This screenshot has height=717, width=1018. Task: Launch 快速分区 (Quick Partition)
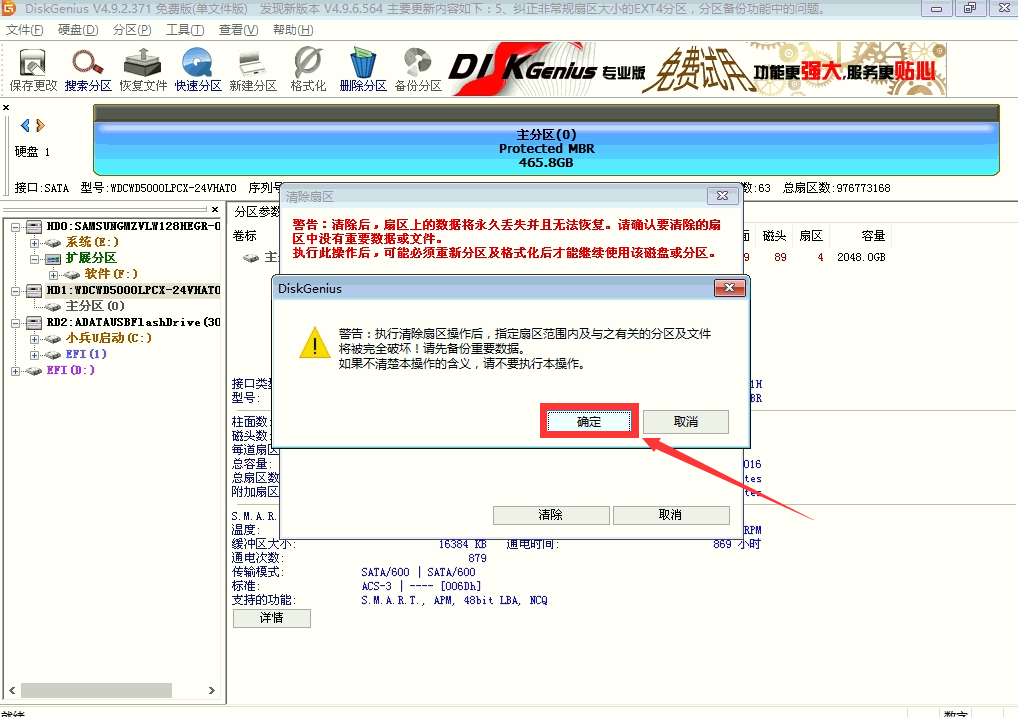coord(197,67)
